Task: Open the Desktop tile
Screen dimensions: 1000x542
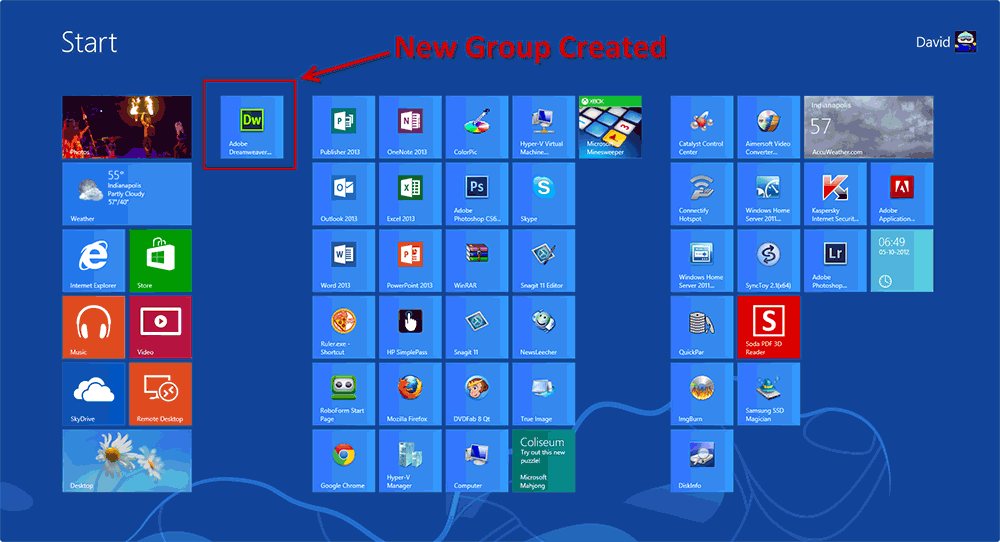Action: (x=127, y=461)
